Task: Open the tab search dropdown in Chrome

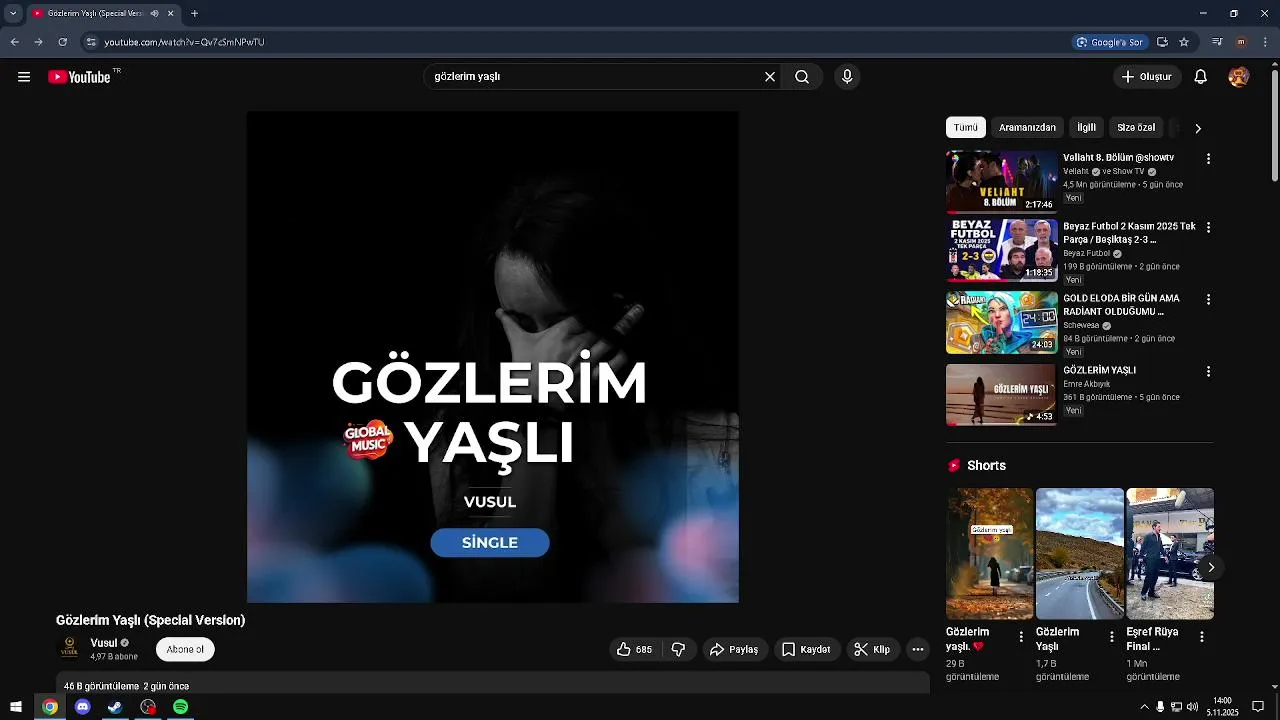Action: [13, 14]
